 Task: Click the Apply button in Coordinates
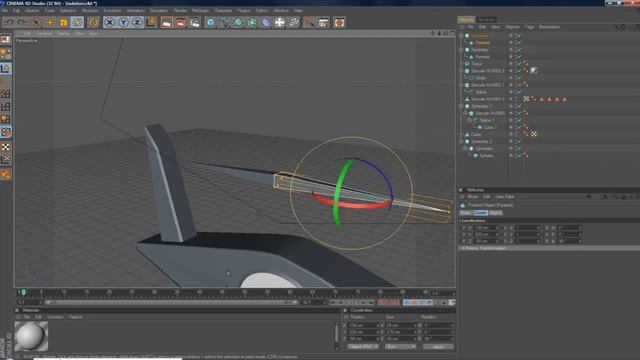[x=438, y=347]
